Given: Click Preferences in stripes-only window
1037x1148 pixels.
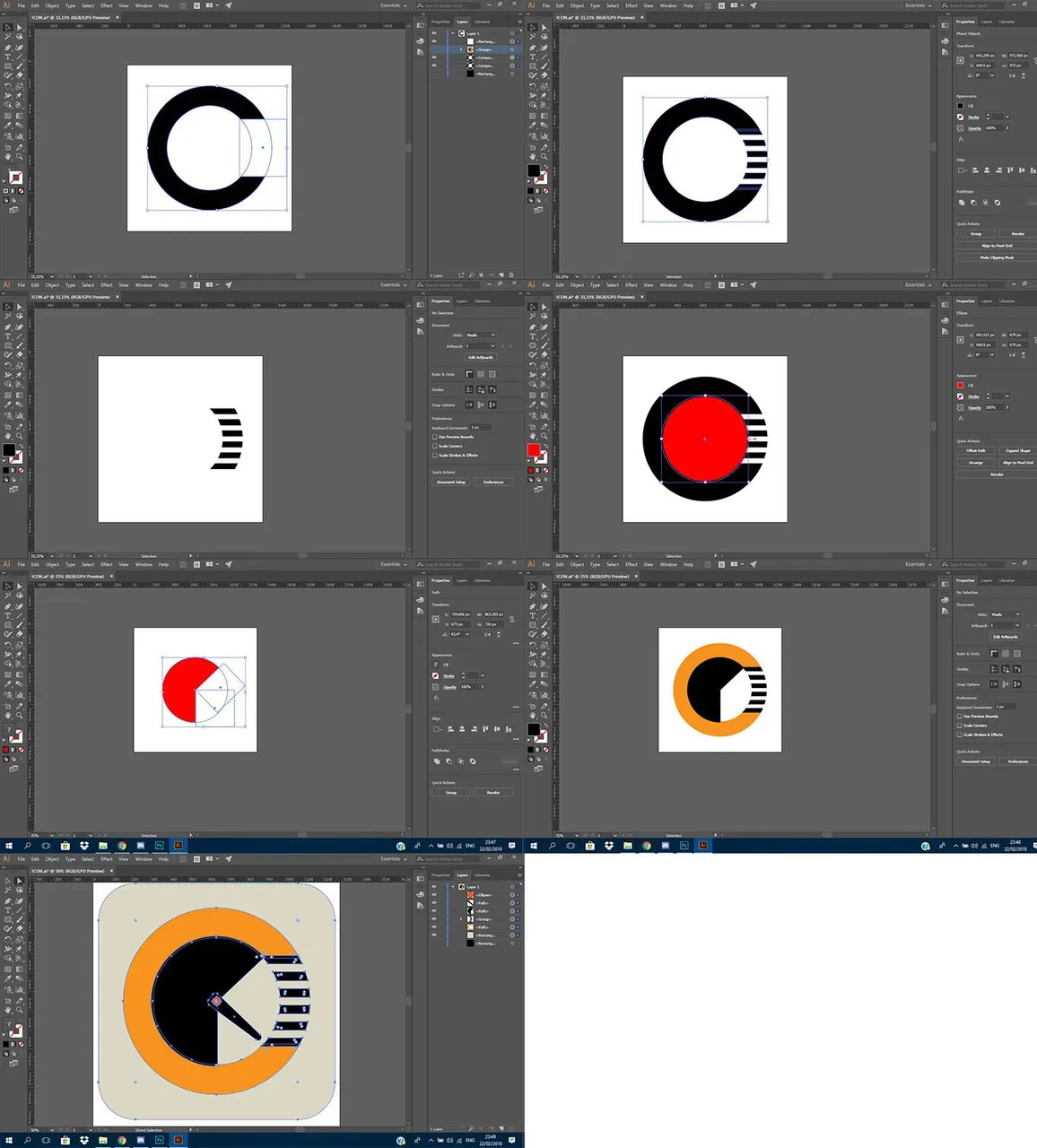Looking at the screenshot, I should coord(493,483).
